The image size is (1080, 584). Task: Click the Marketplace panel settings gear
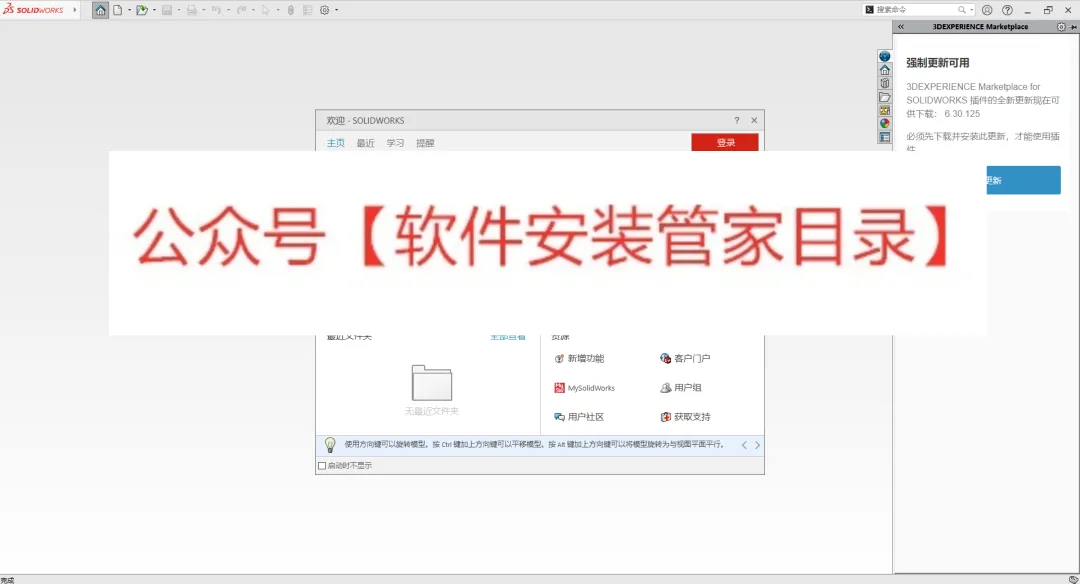click(1061, 27)
